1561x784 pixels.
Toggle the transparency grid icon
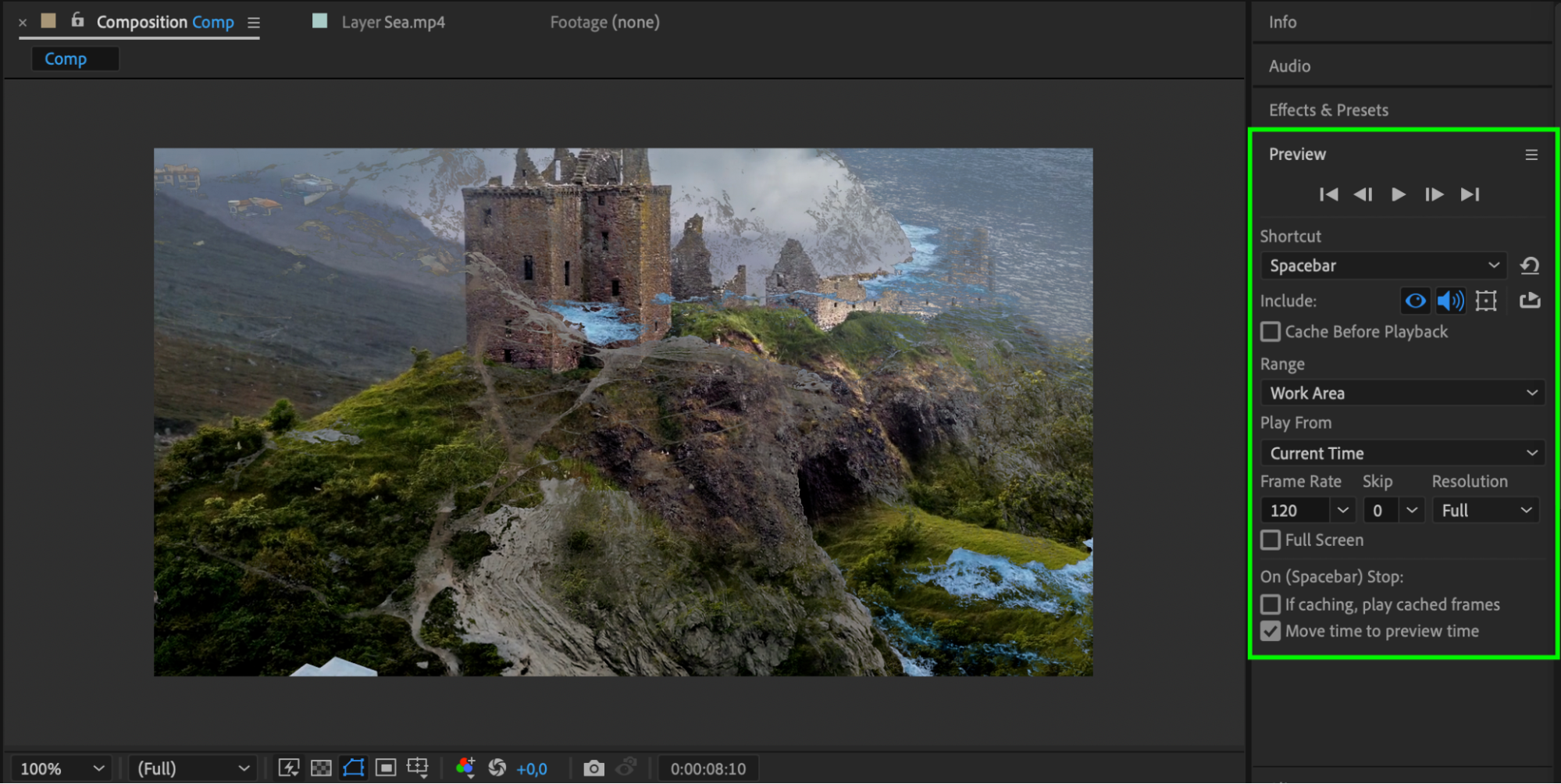[x=321, y=768]
